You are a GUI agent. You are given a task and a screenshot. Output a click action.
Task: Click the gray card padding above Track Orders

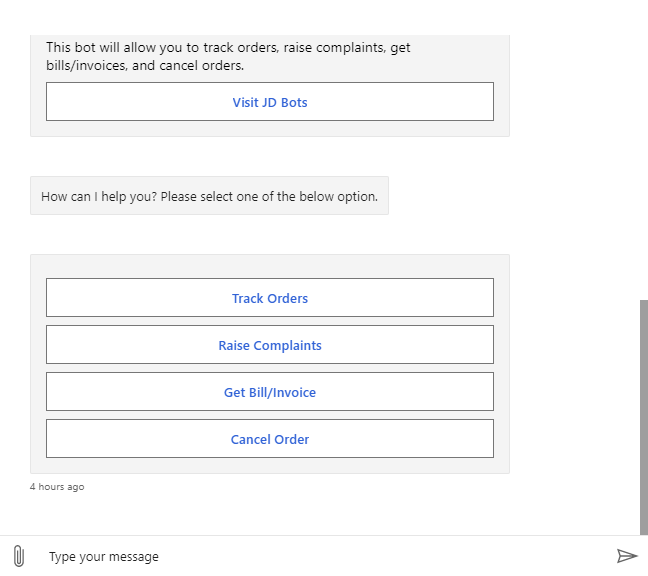pyautogui.click(x=270, y=266)
